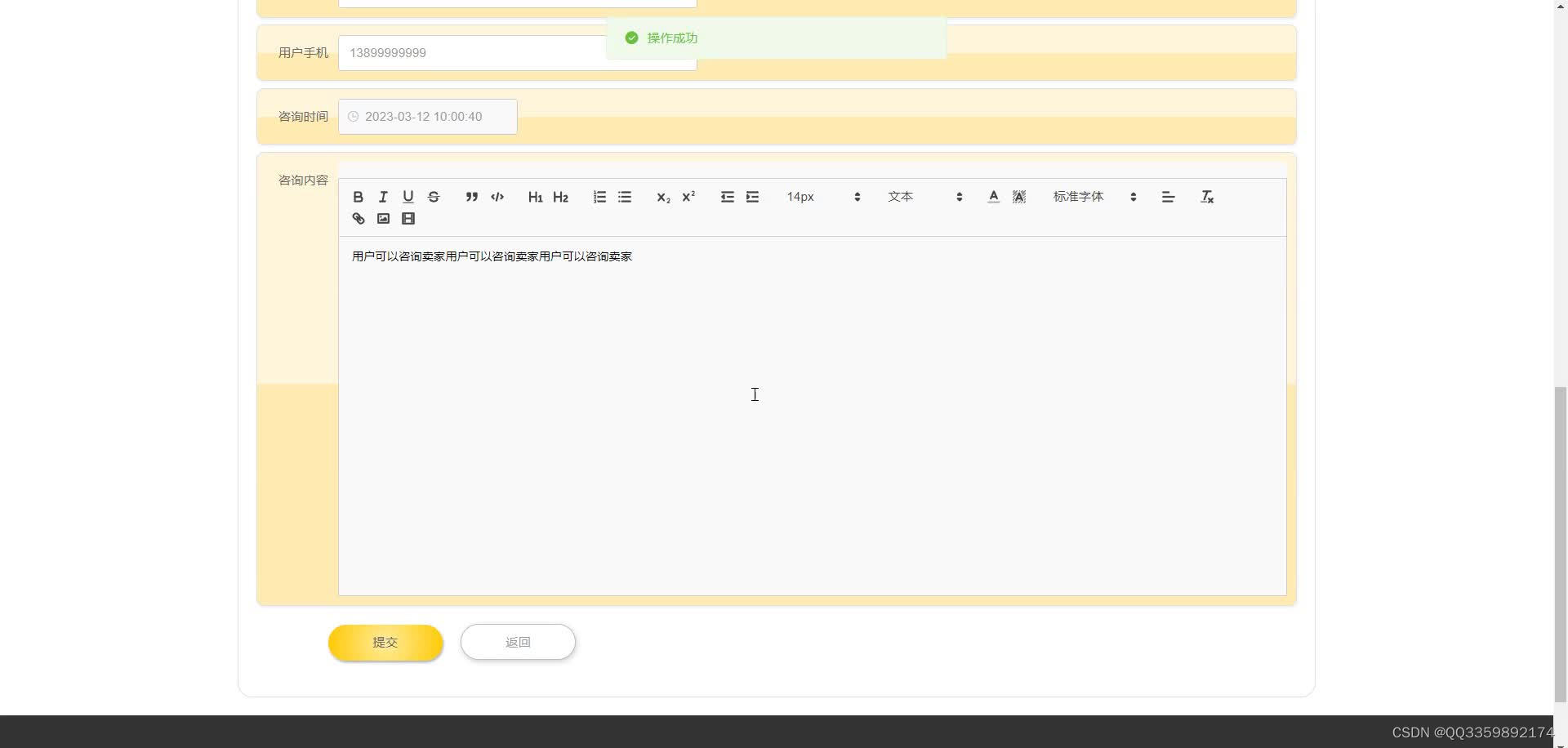Screen dimensions: 1568x748
Task: Underline the selected text
Action: (x=408, y=197)
